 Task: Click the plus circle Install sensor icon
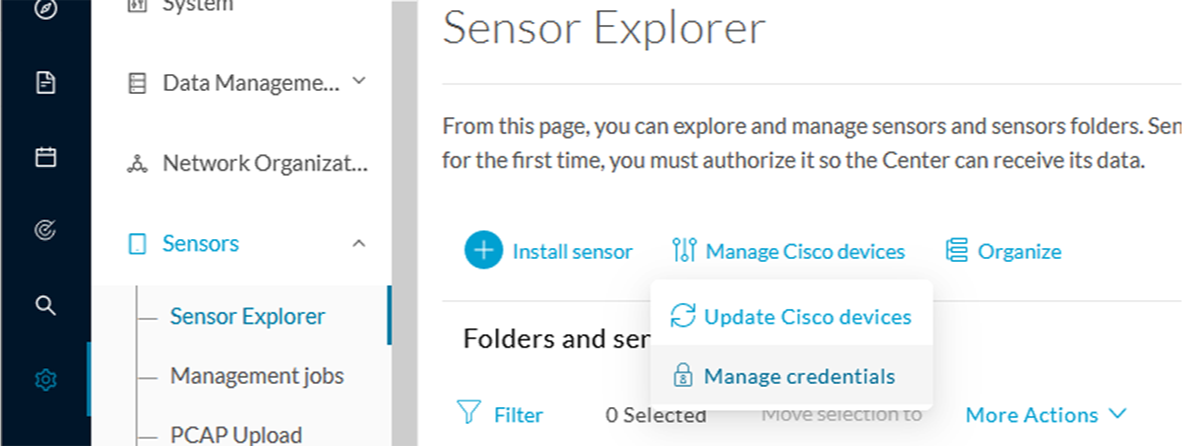pos(483,251)
